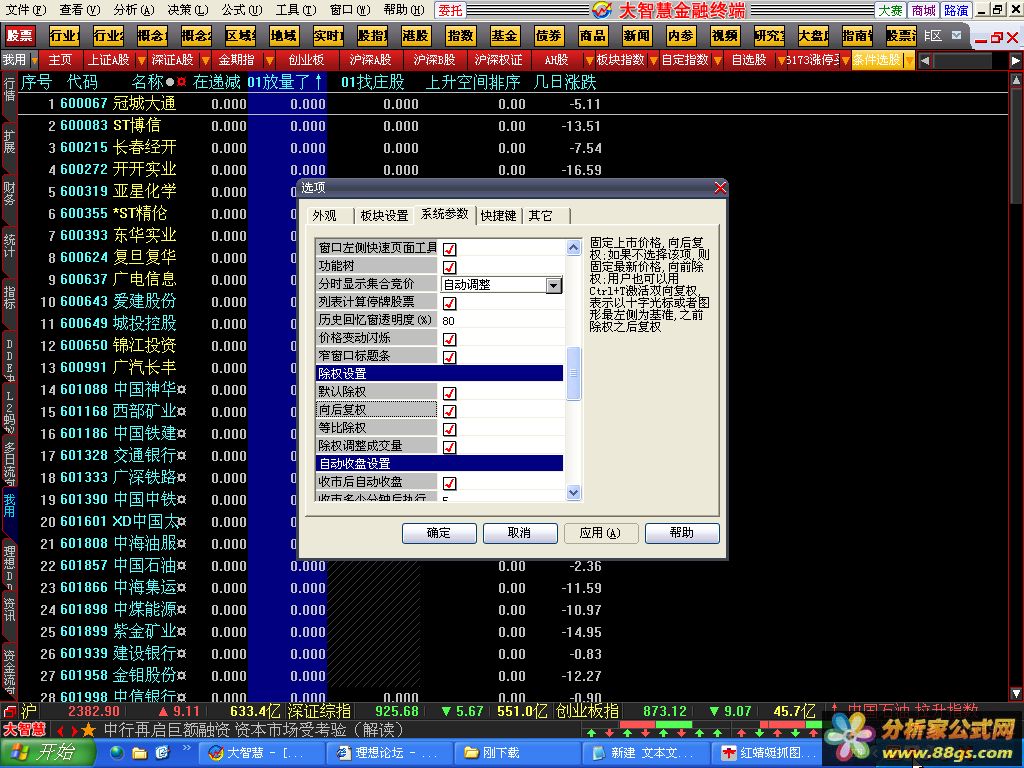Switch to the 外观 tab in options dialog
1024x768 pixels.
click(325, 216)
